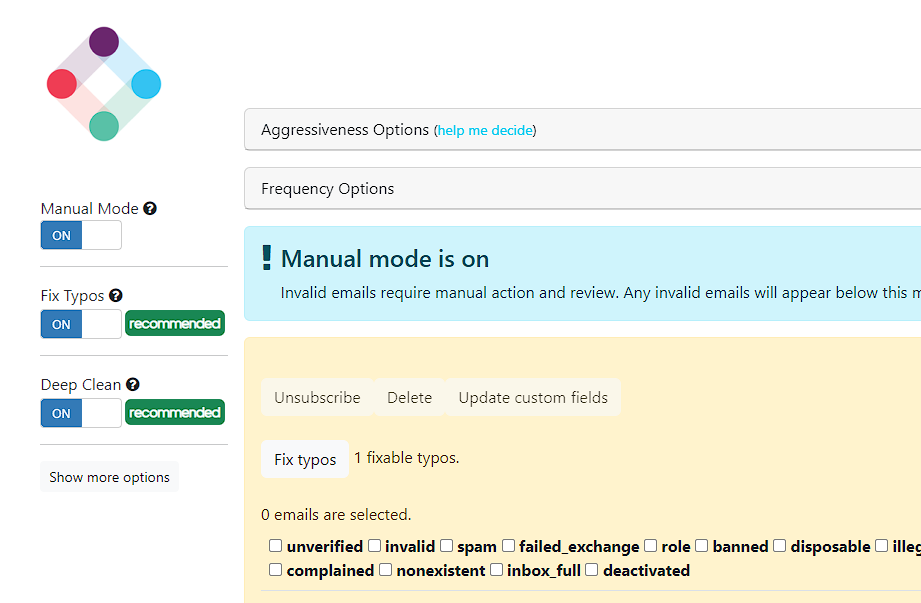Viewport: 921px width, 603px height.
Task: Click the colorful diamond app logo
Action: click(104, 84)
